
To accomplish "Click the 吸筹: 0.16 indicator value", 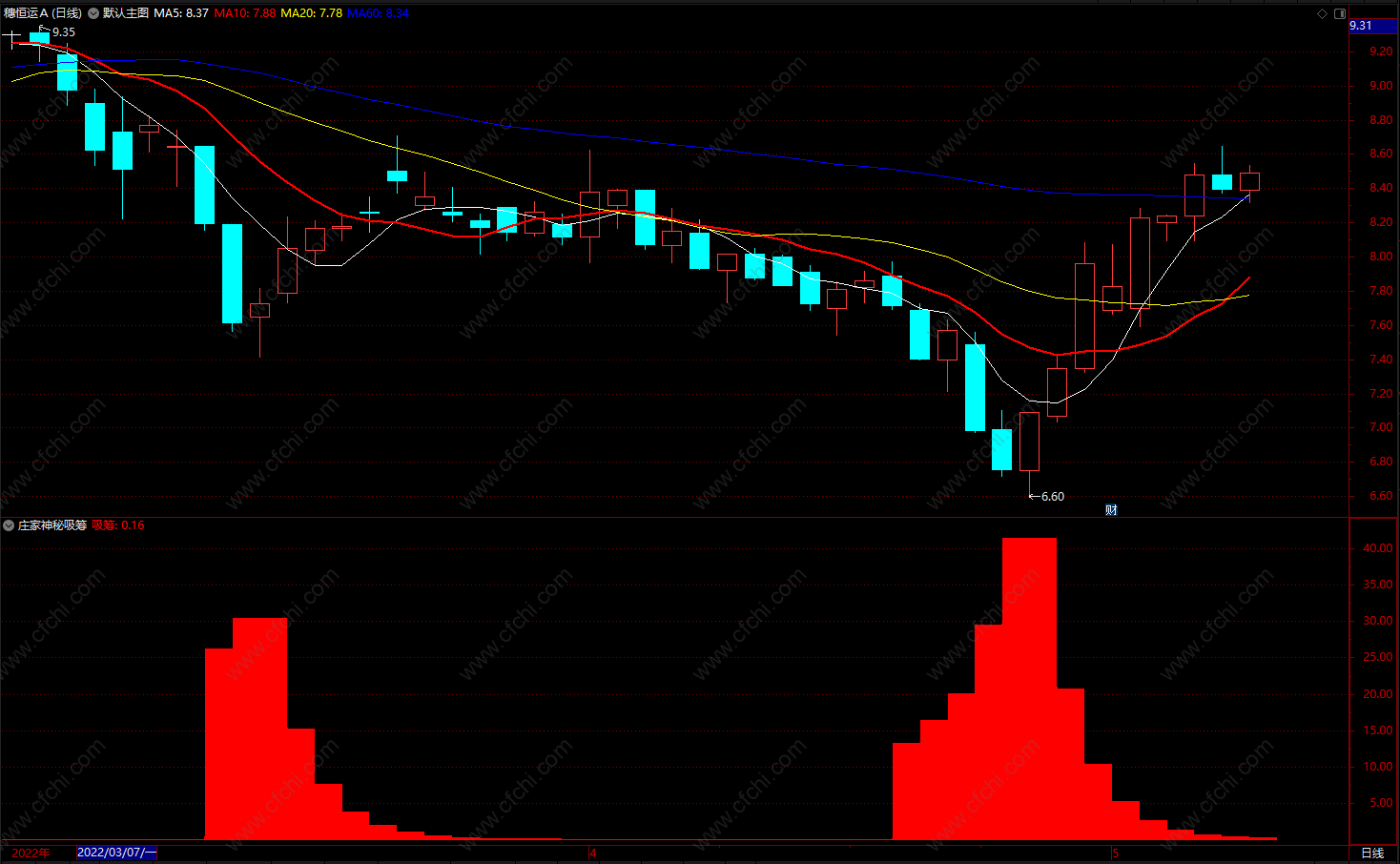I will [x=118, y=525].
